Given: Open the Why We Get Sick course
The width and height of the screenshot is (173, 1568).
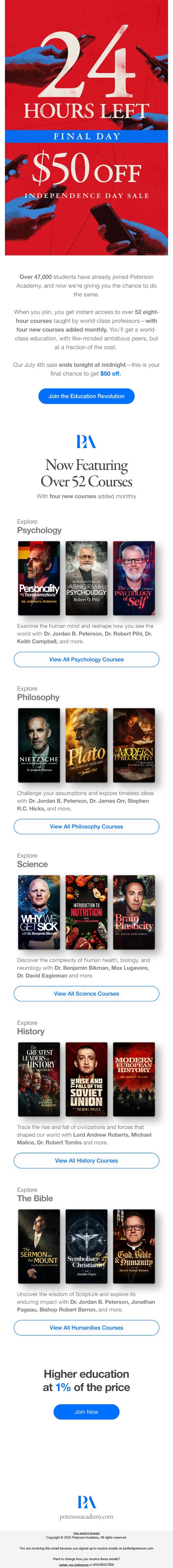Looking at the screenshot, I should coord(40,912).
